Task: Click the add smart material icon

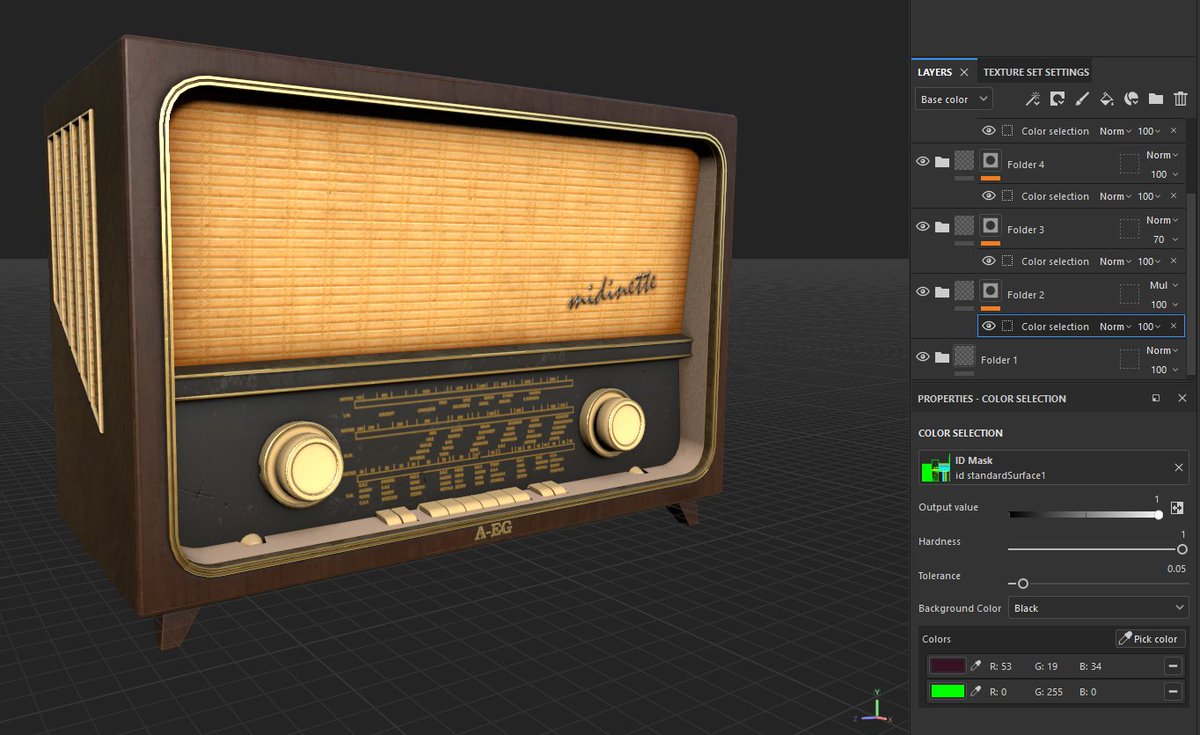Action: (x=1132, y=99)
